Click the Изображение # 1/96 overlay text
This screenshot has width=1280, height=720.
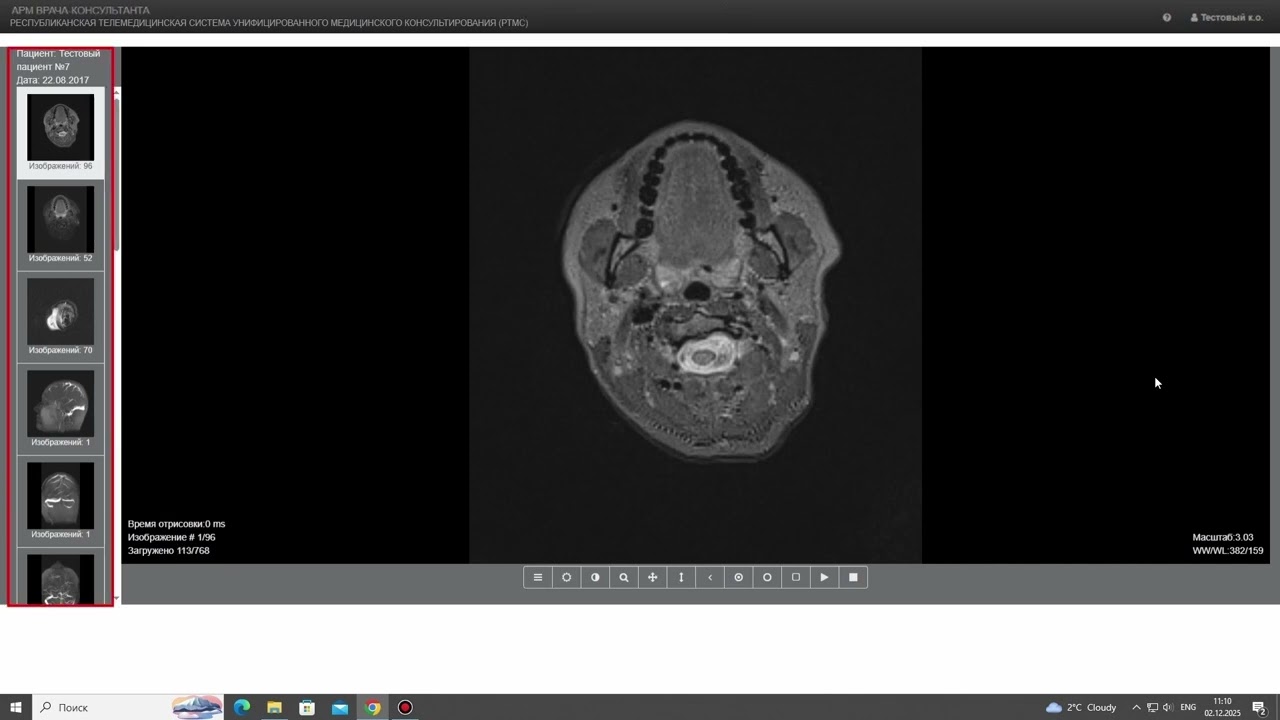pos(171,537)
